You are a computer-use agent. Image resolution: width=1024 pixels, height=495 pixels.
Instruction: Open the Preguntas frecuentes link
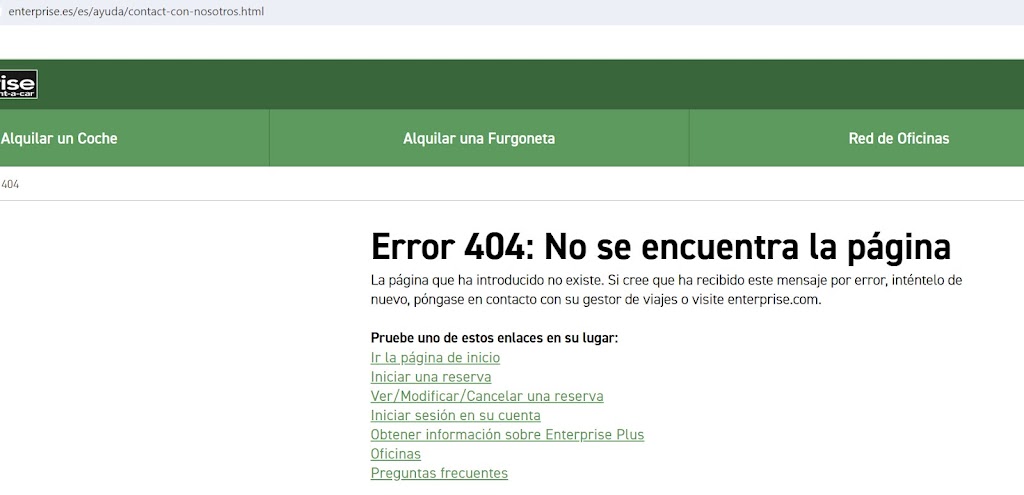click(x=439, y=473)
